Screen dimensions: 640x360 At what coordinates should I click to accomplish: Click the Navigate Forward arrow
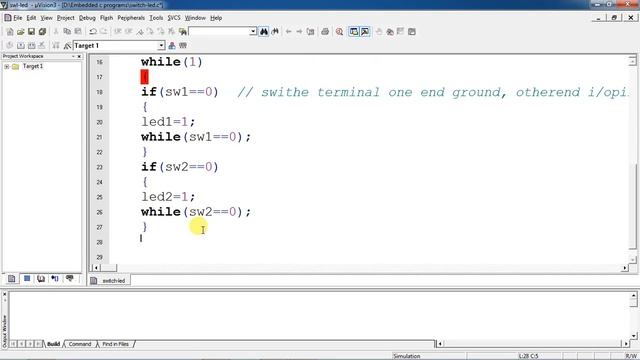(x=299, y=31)
